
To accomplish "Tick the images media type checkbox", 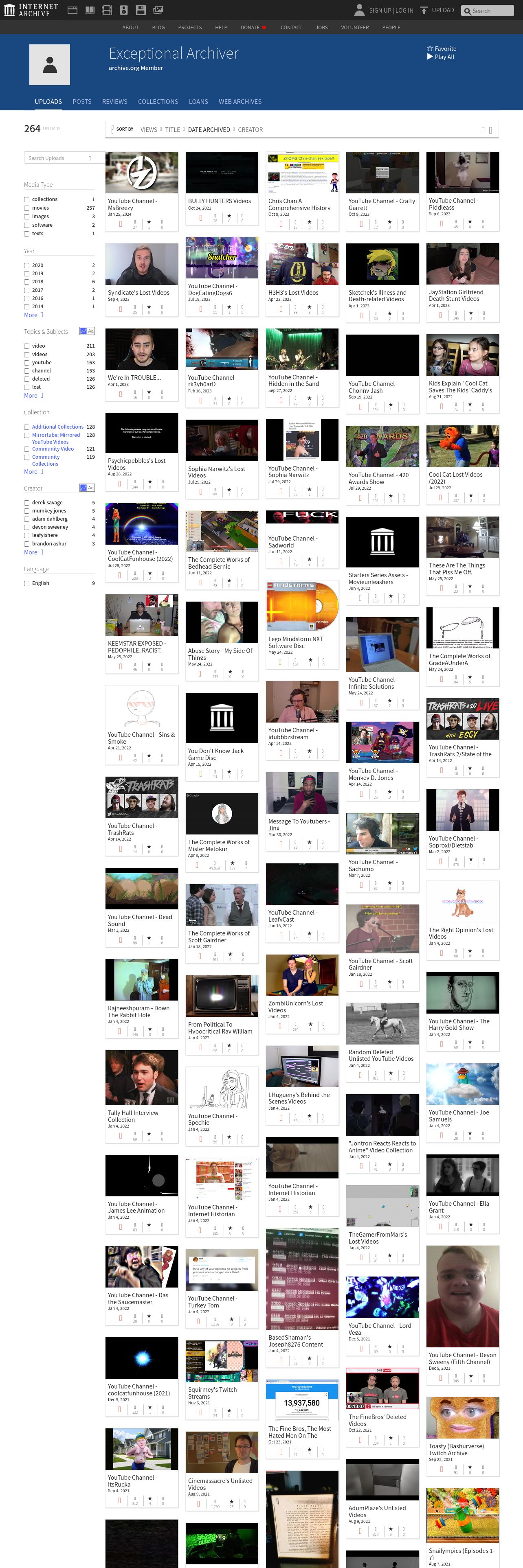I will click(27, 217).
